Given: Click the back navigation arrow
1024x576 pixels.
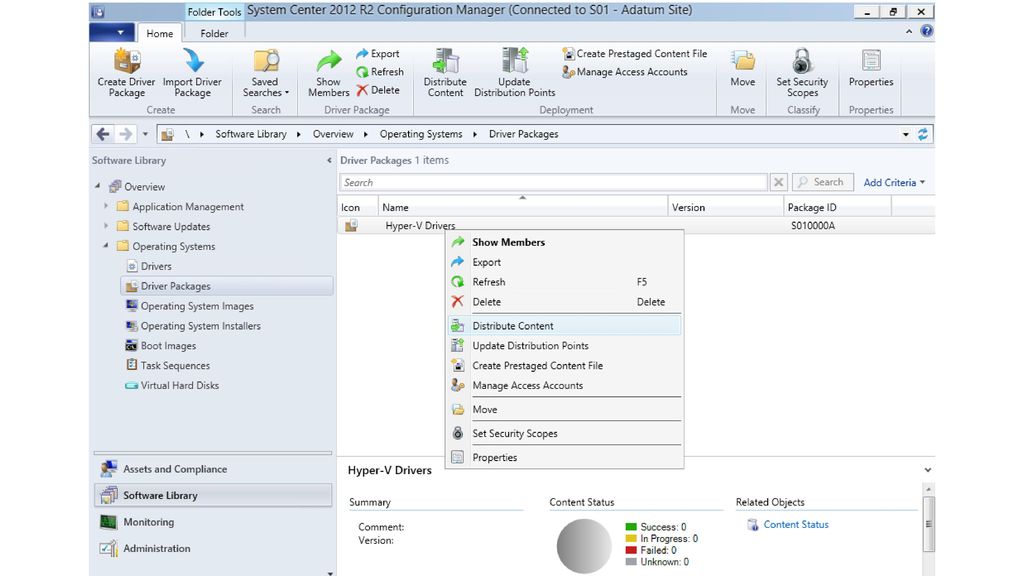Looking at the screenshot, I should (103, 134).
